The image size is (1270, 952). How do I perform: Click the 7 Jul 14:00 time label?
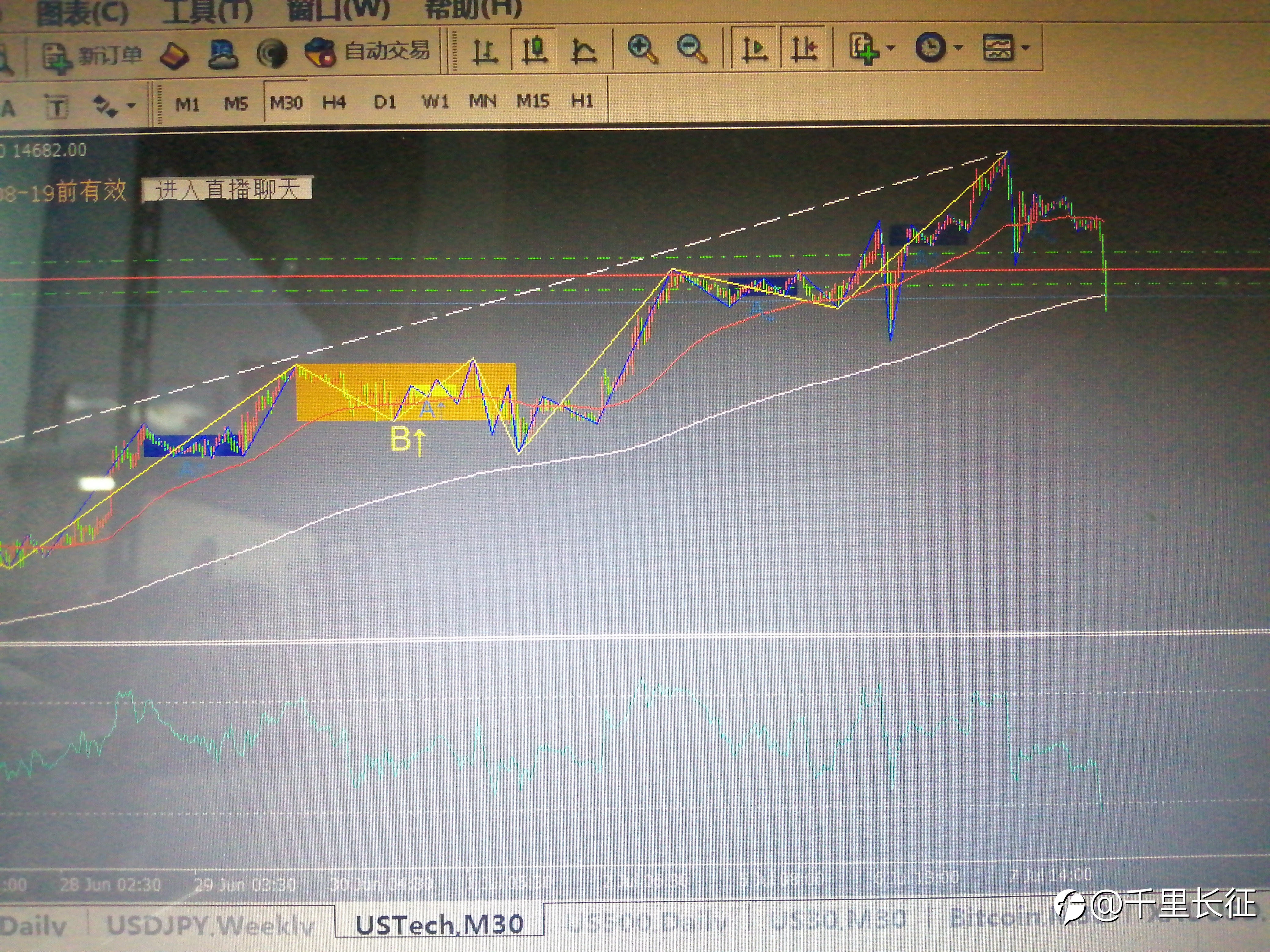pos(1051,875)
